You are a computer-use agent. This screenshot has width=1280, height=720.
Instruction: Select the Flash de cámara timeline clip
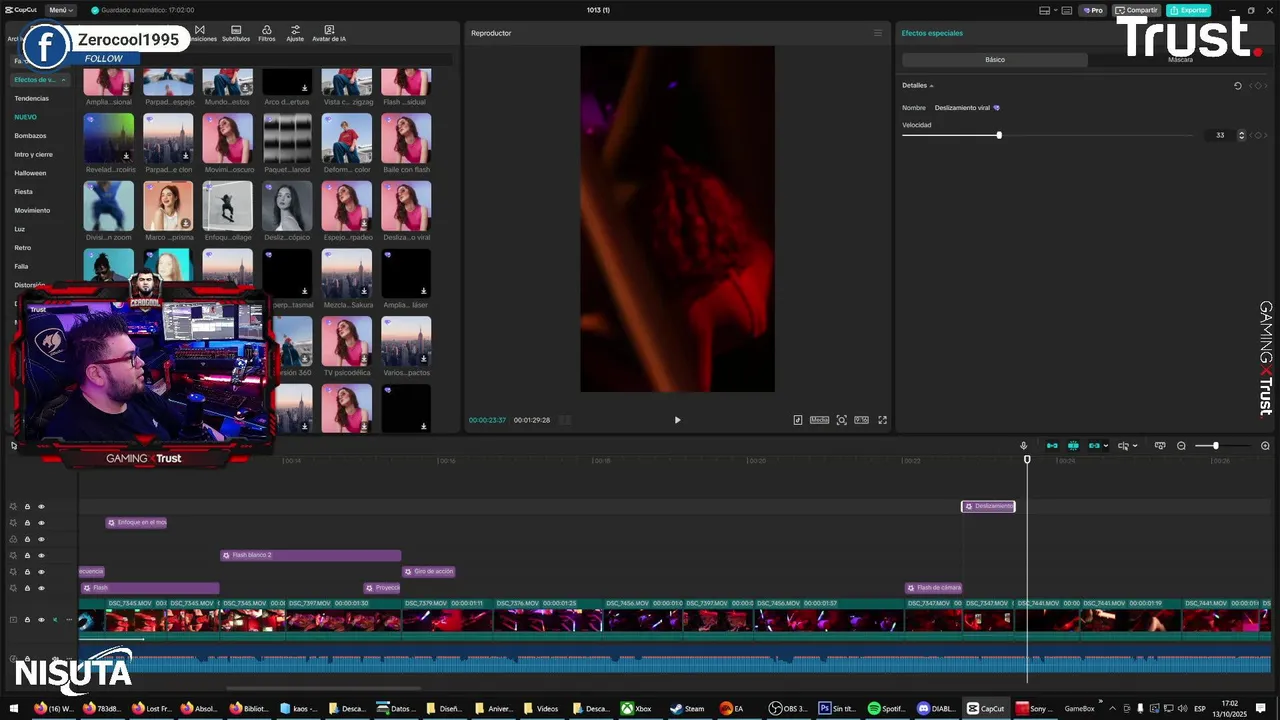[933, 588]
